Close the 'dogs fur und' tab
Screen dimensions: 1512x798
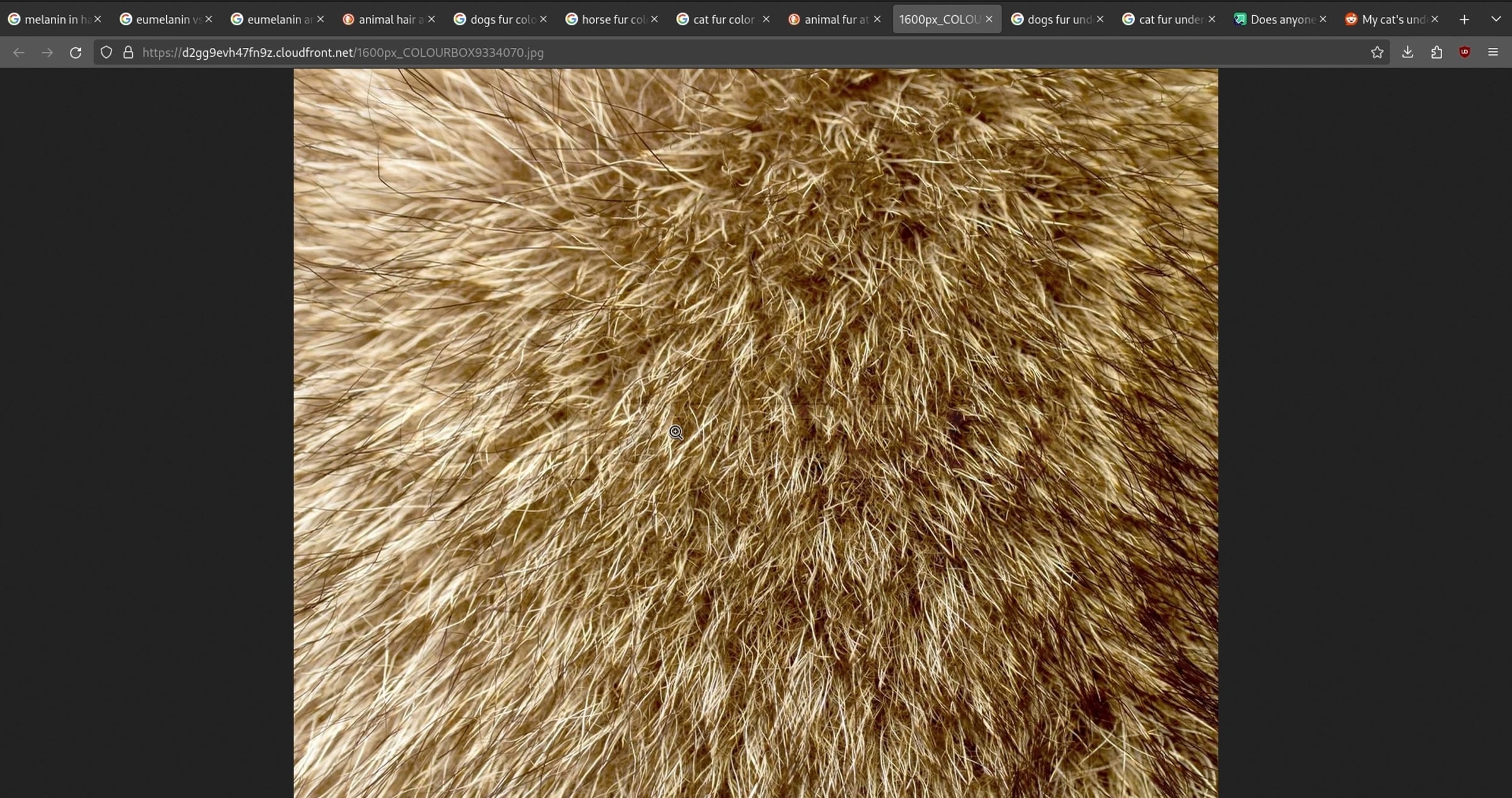coord(1100,20)
